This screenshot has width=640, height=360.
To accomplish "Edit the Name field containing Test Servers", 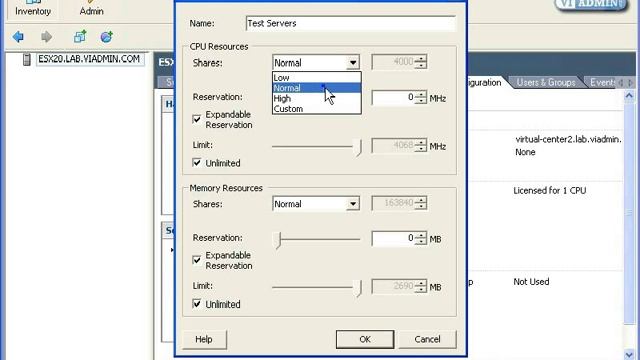I will [351, 23].
